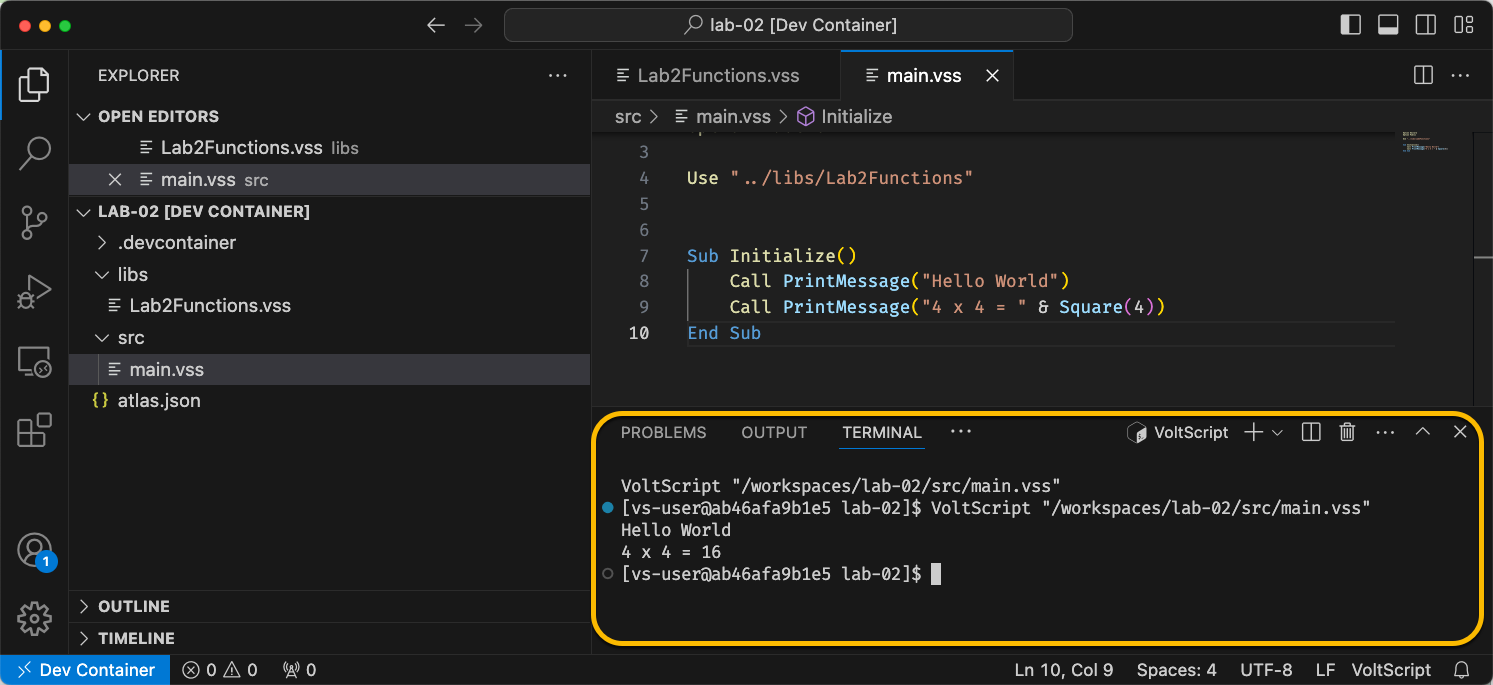Open the Manage gear menu

pyautogui.click(x=34, y=619)
